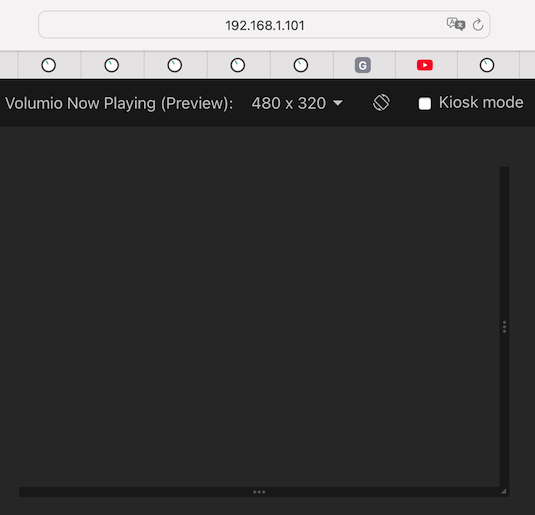The width and height of the screenshot is (535, 515).
Task: Click inside the dark preview frame
Action: [259, 327]
